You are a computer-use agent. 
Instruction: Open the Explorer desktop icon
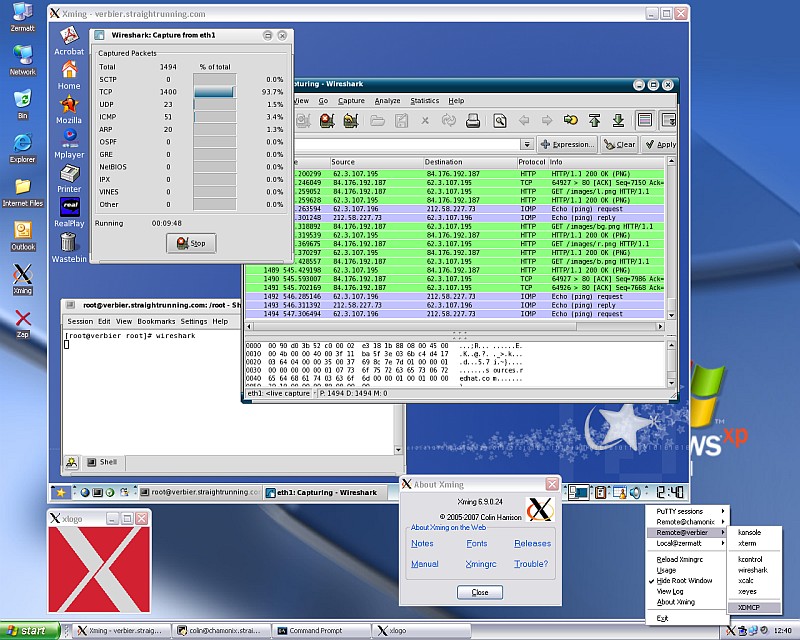[x=22, y=148]
